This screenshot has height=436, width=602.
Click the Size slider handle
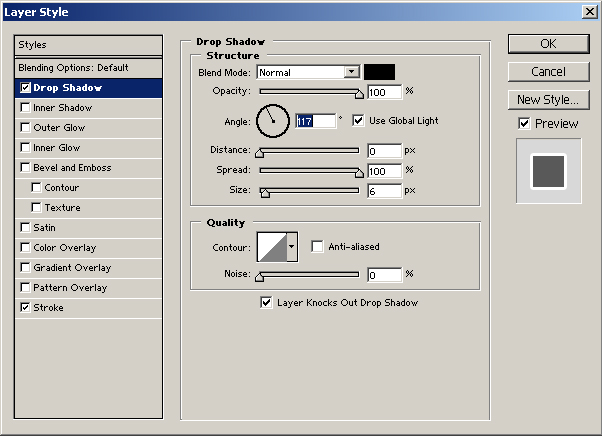point(265,193)
